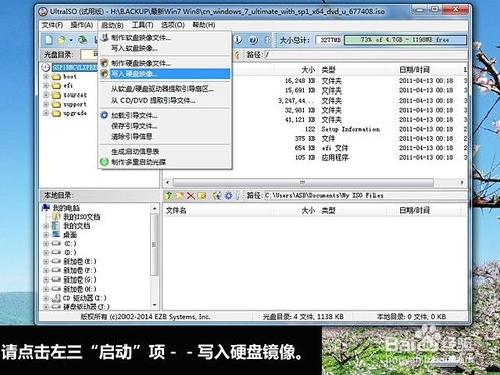Expand the (C:) drive node
500x375 pixels.
pyautogui.click(x=46, y=243)
